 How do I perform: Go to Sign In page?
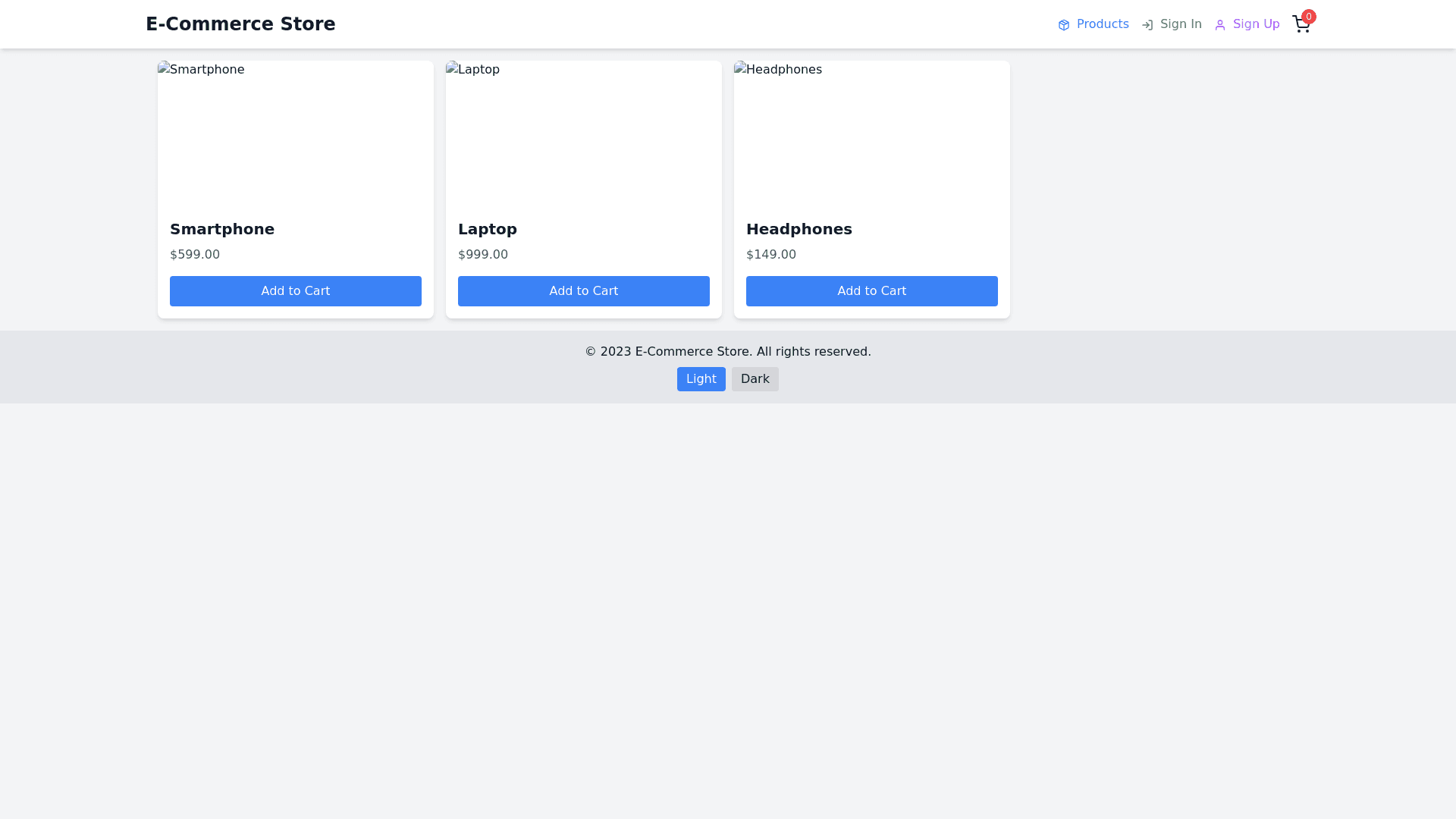point(1180,24)
